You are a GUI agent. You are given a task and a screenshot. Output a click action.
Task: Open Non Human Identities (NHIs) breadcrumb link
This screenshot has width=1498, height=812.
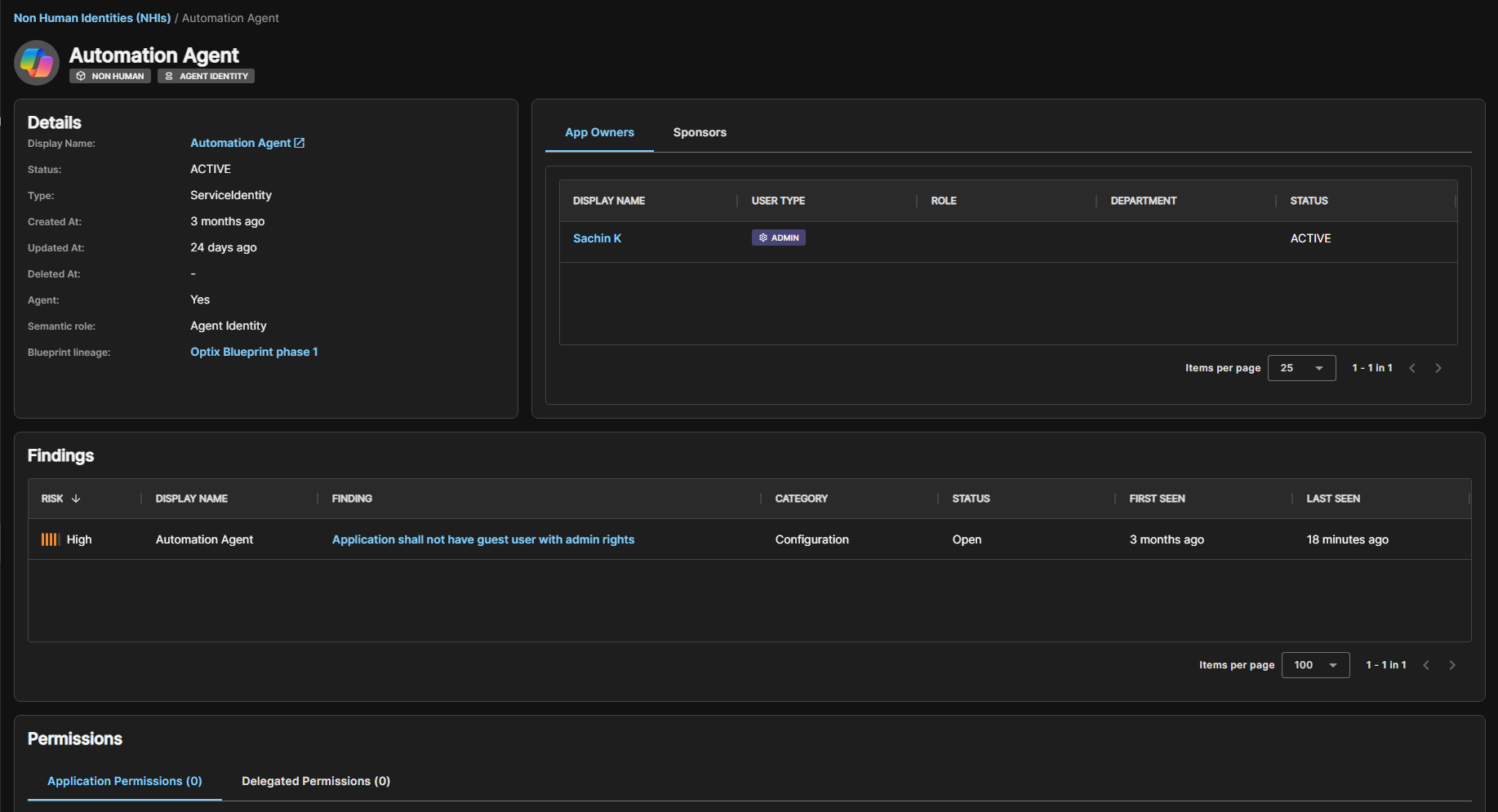click(92, 18)
